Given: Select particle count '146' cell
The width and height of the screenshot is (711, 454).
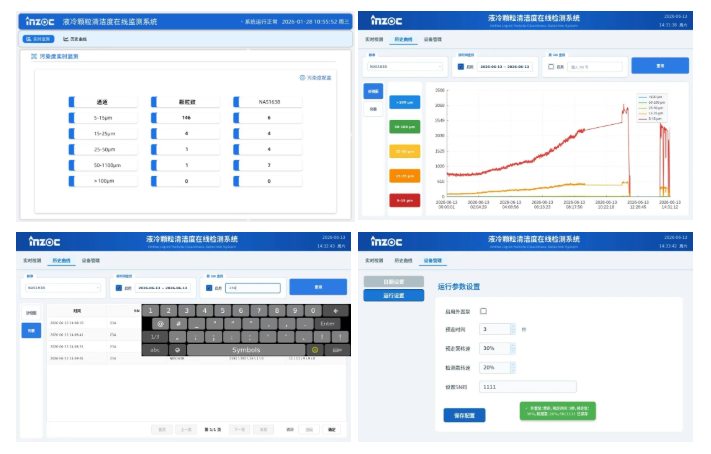Looking at the screenshot, I should pyautogui.click(x=186, y=117).
